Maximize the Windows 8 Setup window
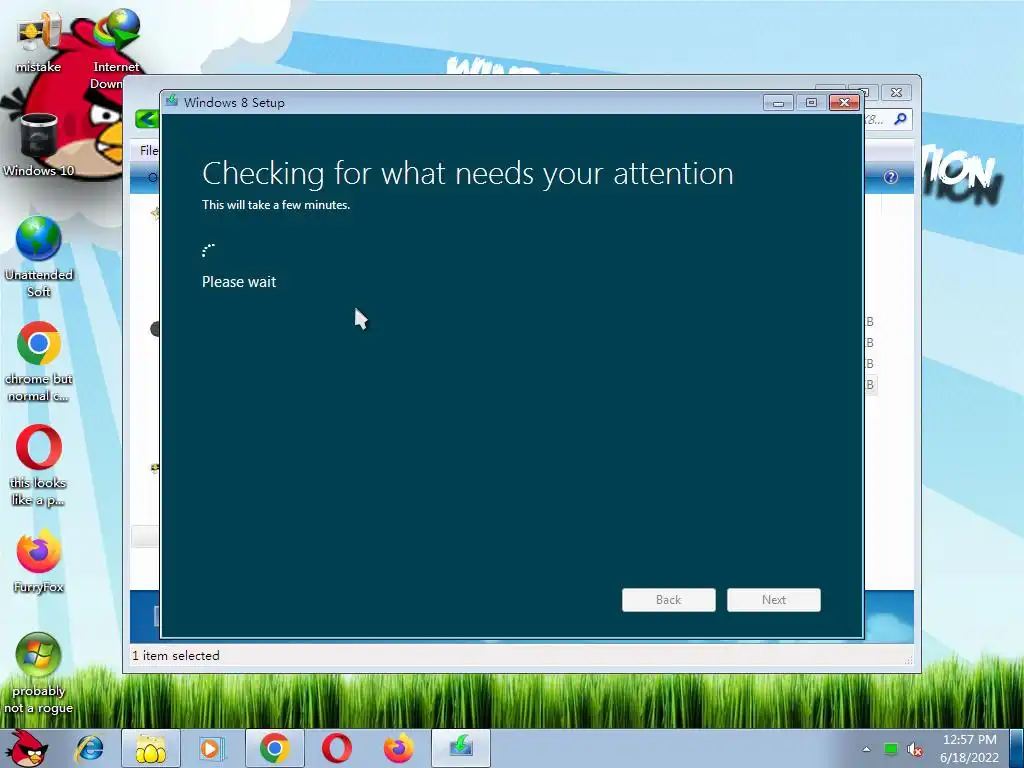This screenshot has width=1024, height=768. (x=811, y=103)
